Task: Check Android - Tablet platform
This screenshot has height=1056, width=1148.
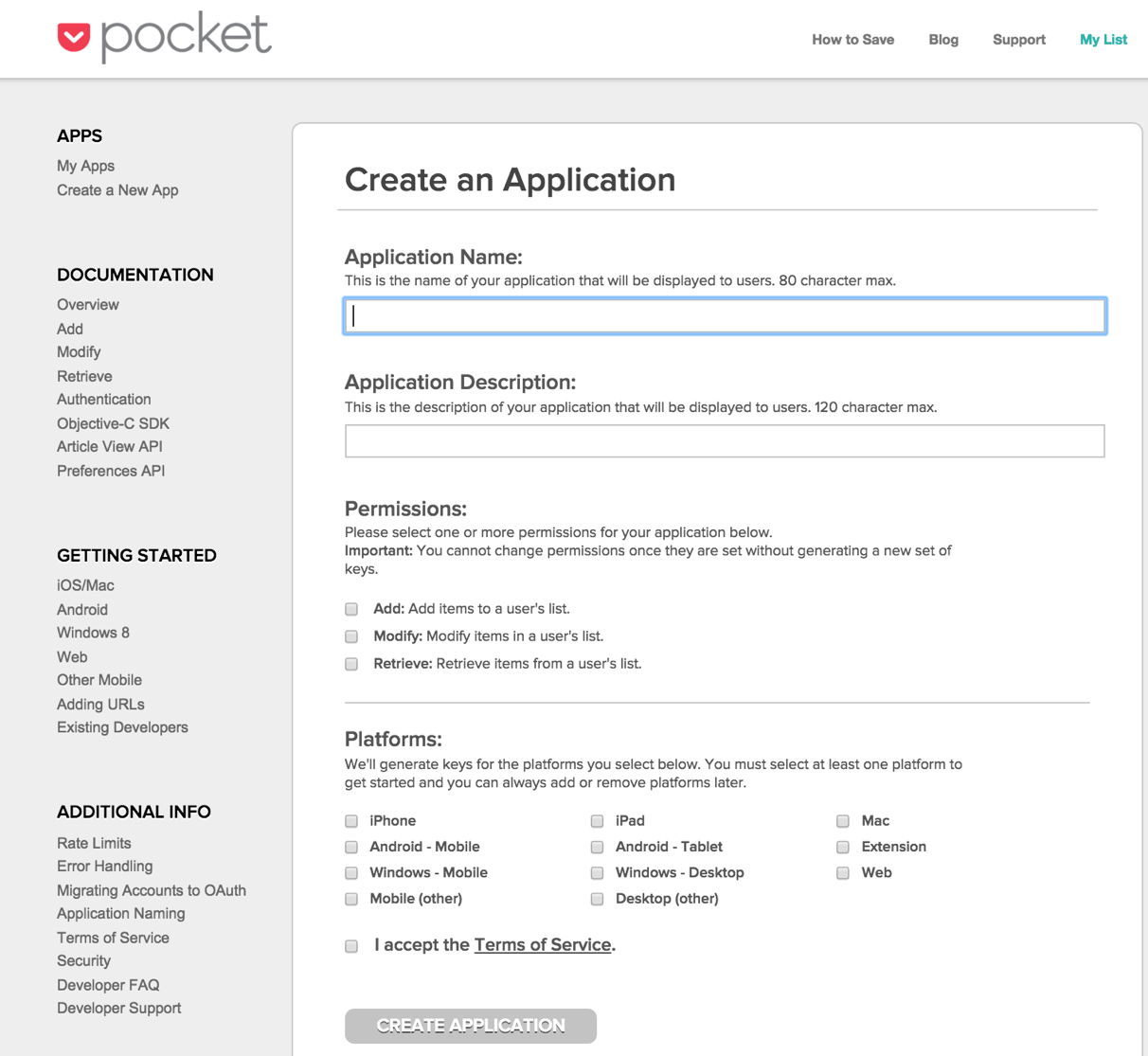Action: 597,847
